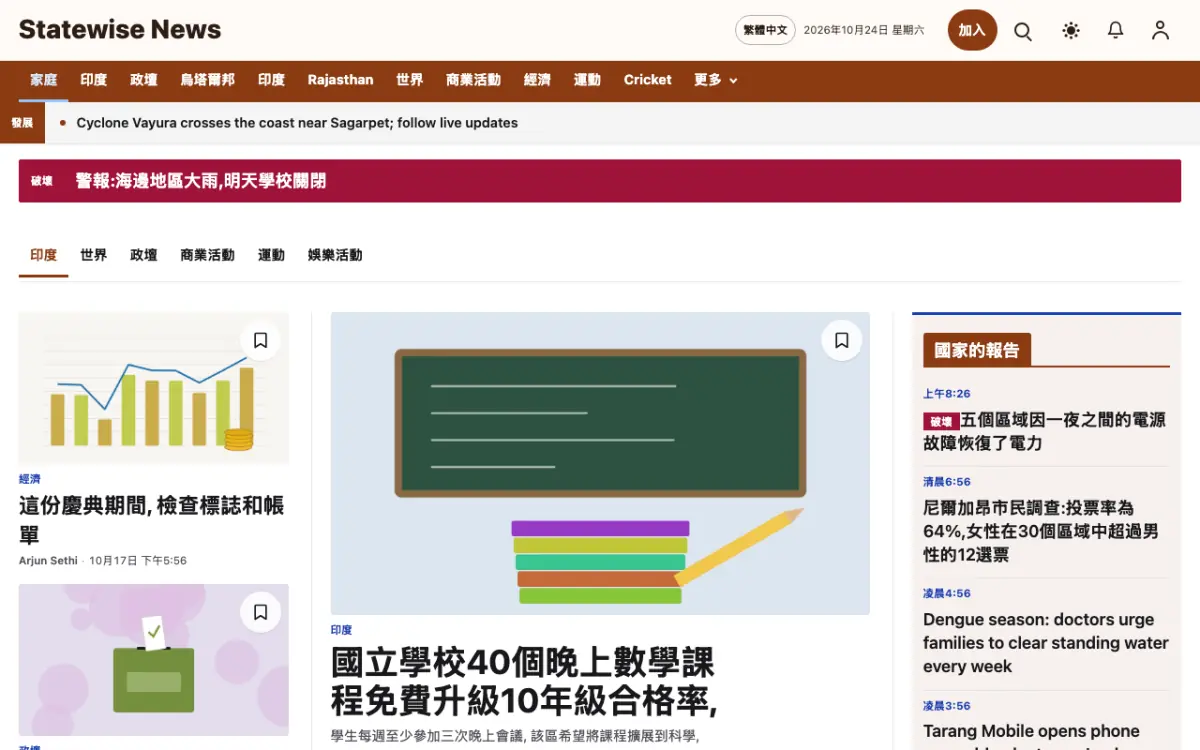This screenshot has height=750, width=1200.
Task: Open user account profile icon
Action: coord(1160,31)
